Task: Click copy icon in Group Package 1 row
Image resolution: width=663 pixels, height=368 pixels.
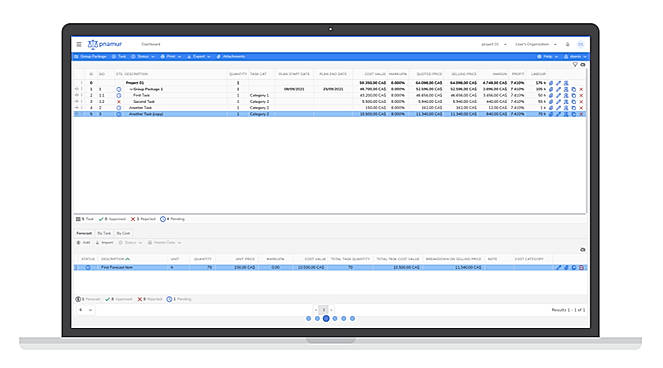Action: tap(574, 89)
